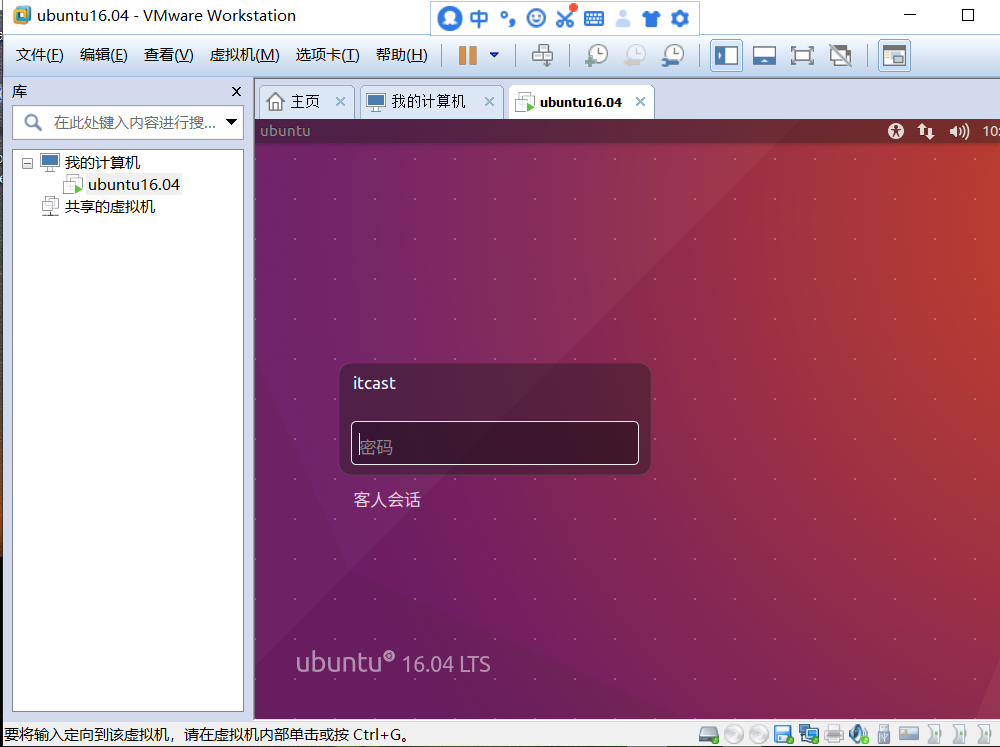Screen dimensions: 1000x747
Task: Click the Ubuntu accessibility icon
Action: coord(895,131)
